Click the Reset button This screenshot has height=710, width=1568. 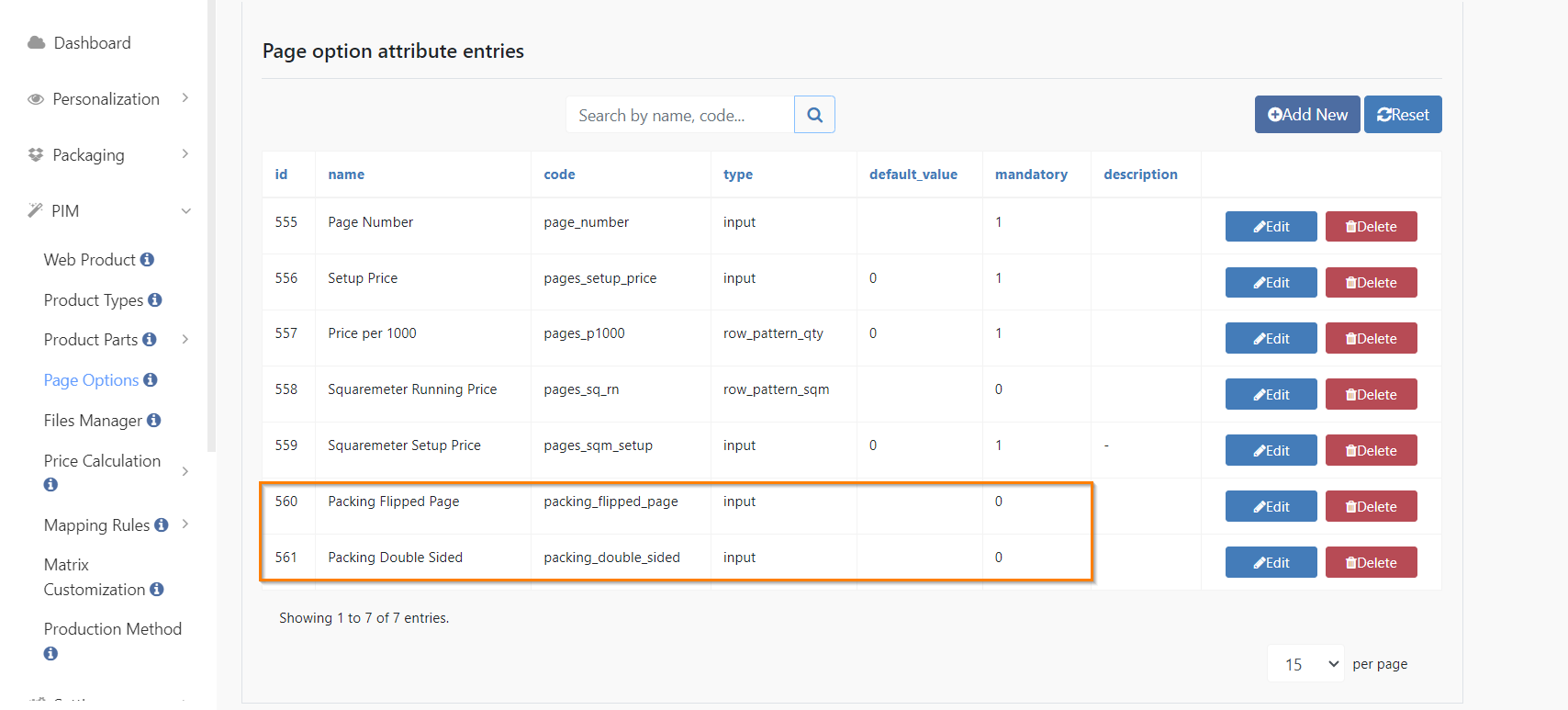(x=1403, y=115)
